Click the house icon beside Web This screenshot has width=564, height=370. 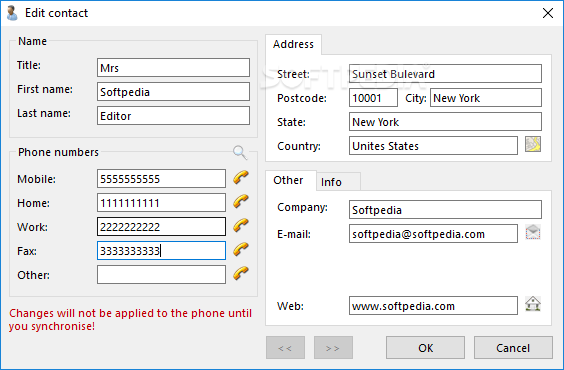pos(533,304)
